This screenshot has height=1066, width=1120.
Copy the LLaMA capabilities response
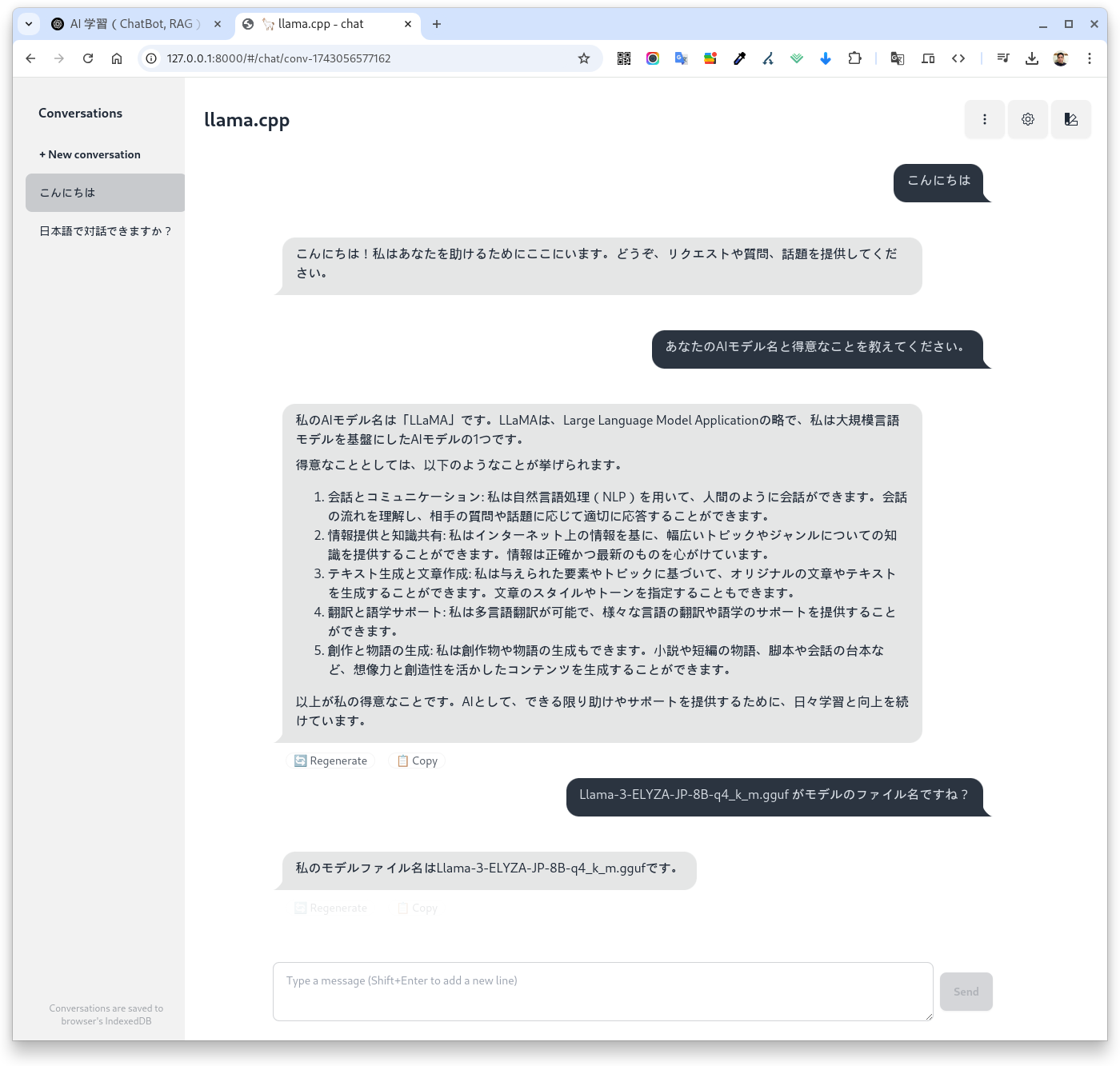[x=418, y=761]
